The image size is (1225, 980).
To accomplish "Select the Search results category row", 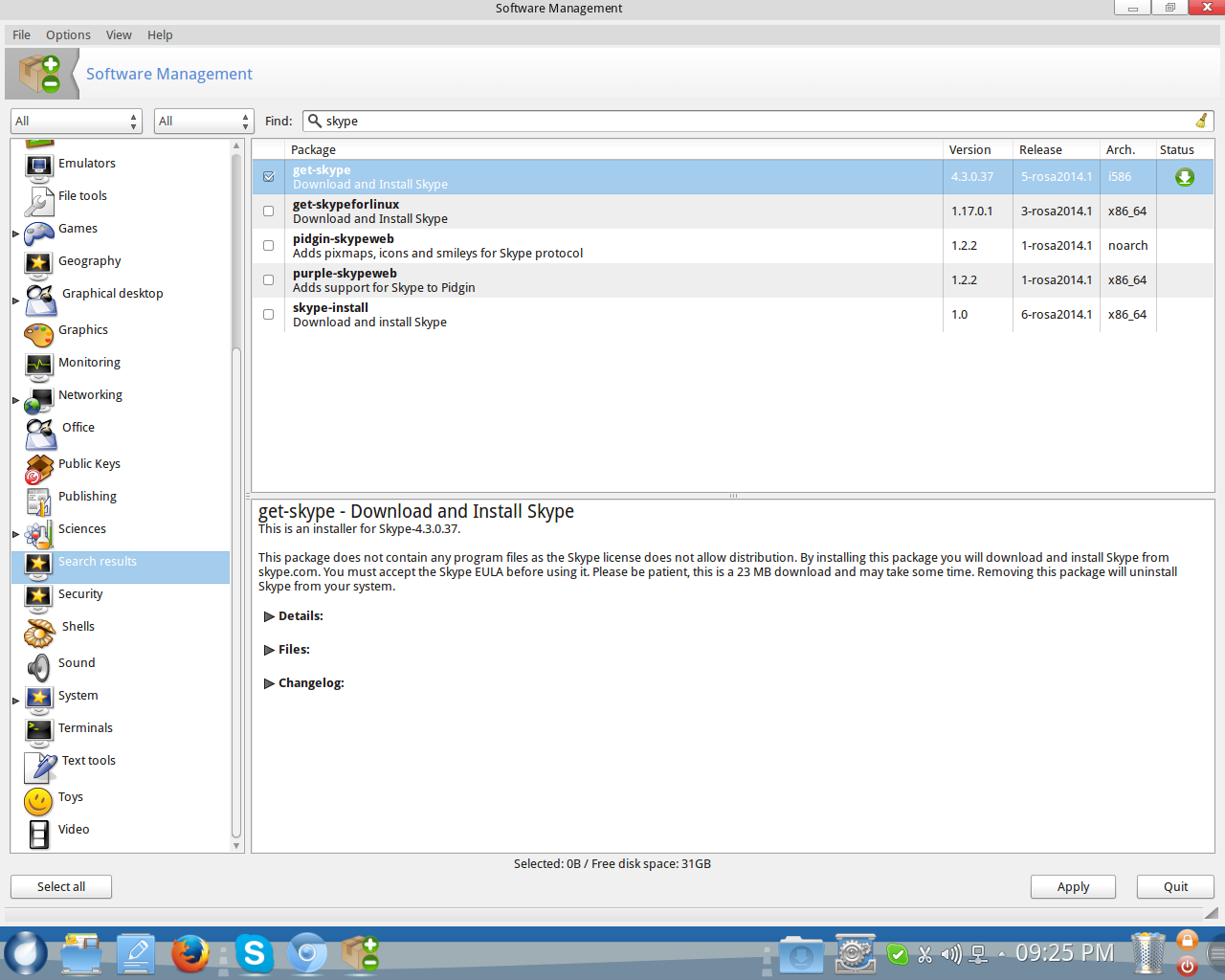I will 121,567.
